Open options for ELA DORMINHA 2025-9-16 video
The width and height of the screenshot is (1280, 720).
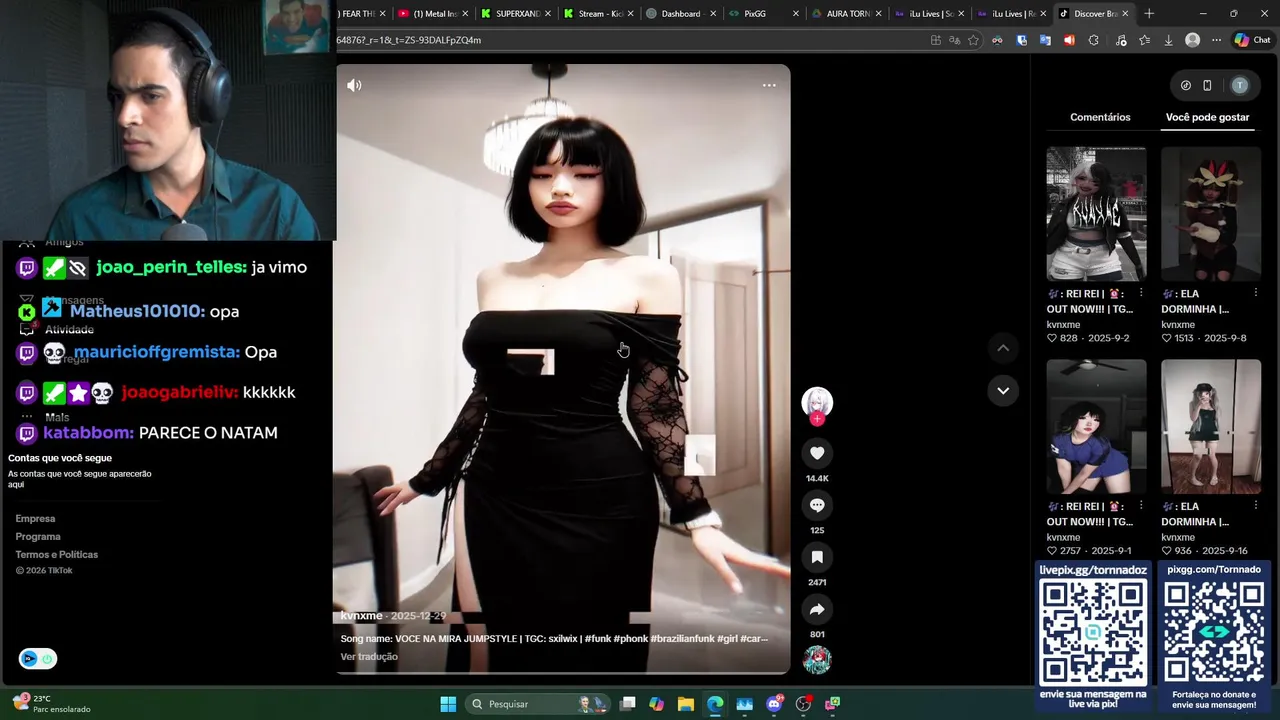coord(1255,506)
